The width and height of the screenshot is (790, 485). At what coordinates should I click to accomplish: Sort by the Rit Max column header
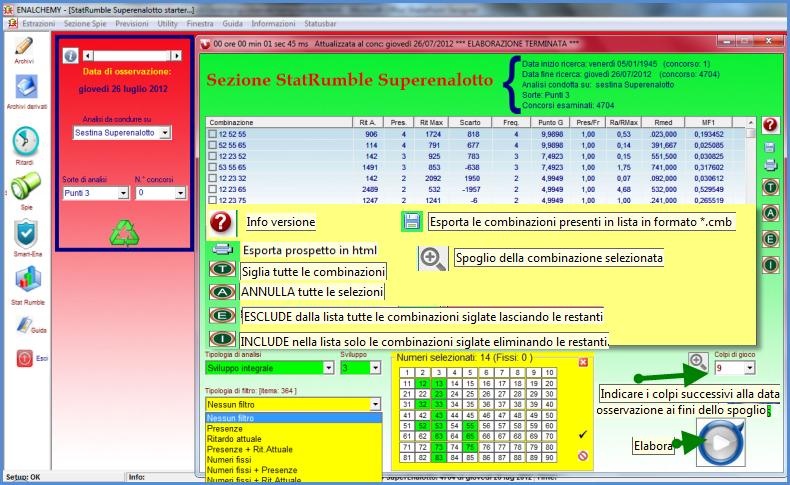pyautogui.click(x=431, y=122)
